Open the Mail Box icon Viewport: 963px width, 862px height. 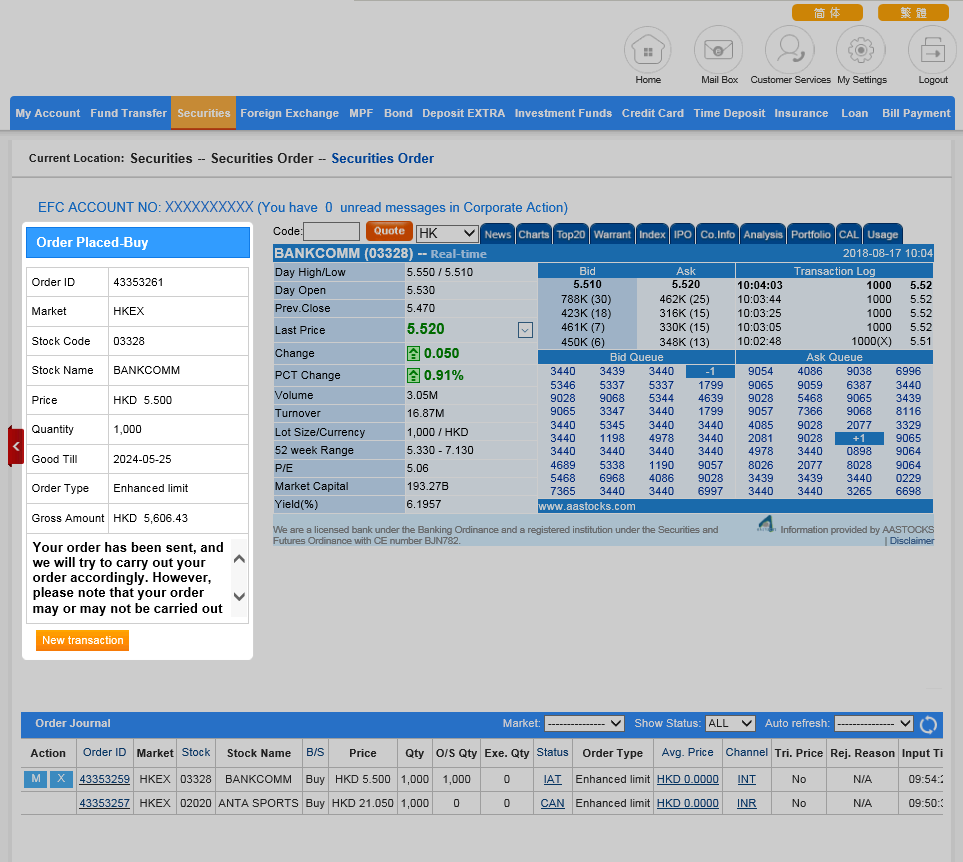pyautogui.click(x=718, y=49)
